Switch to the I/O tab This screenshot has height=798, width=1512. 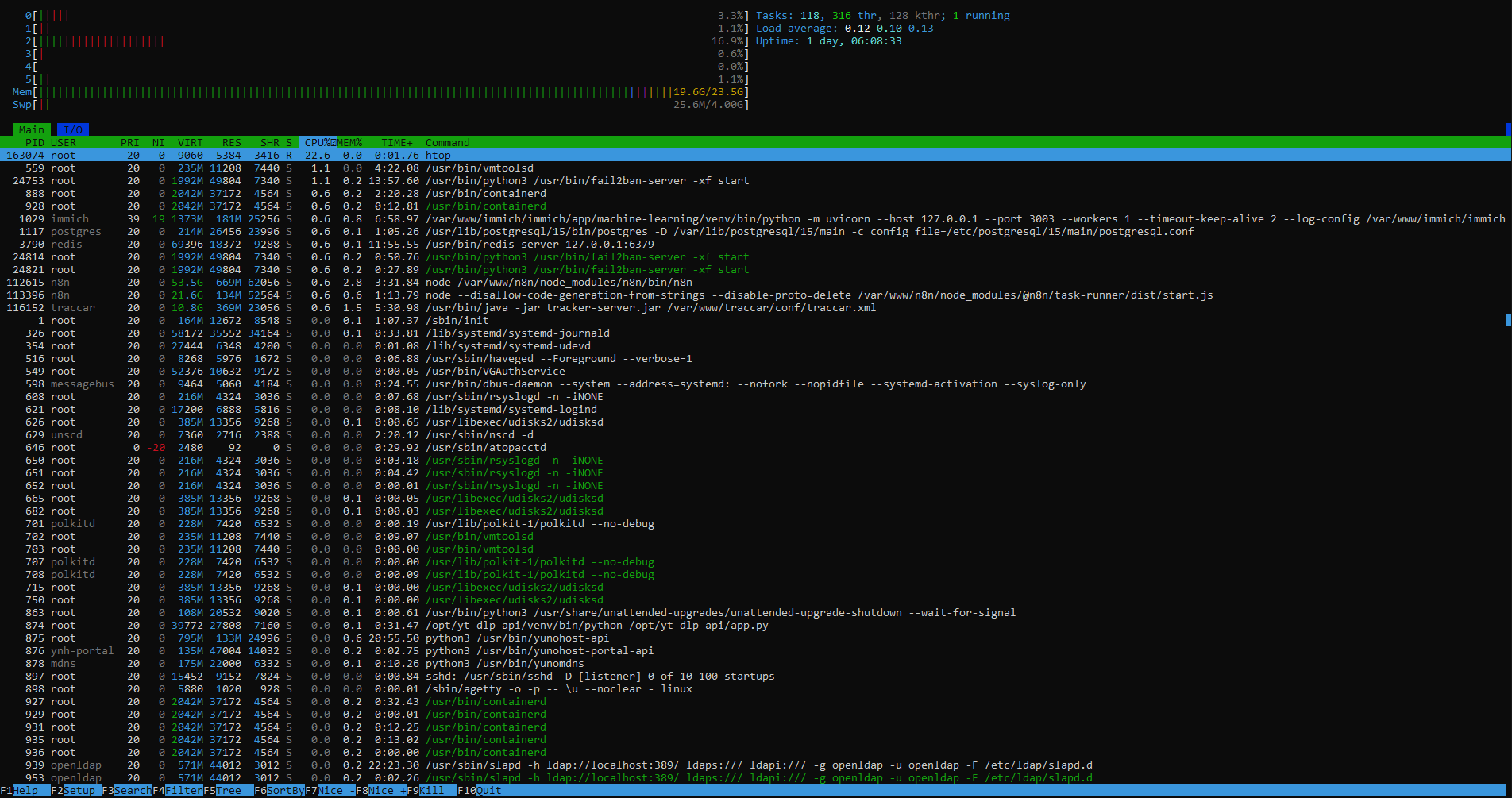[x=73, y=130]
